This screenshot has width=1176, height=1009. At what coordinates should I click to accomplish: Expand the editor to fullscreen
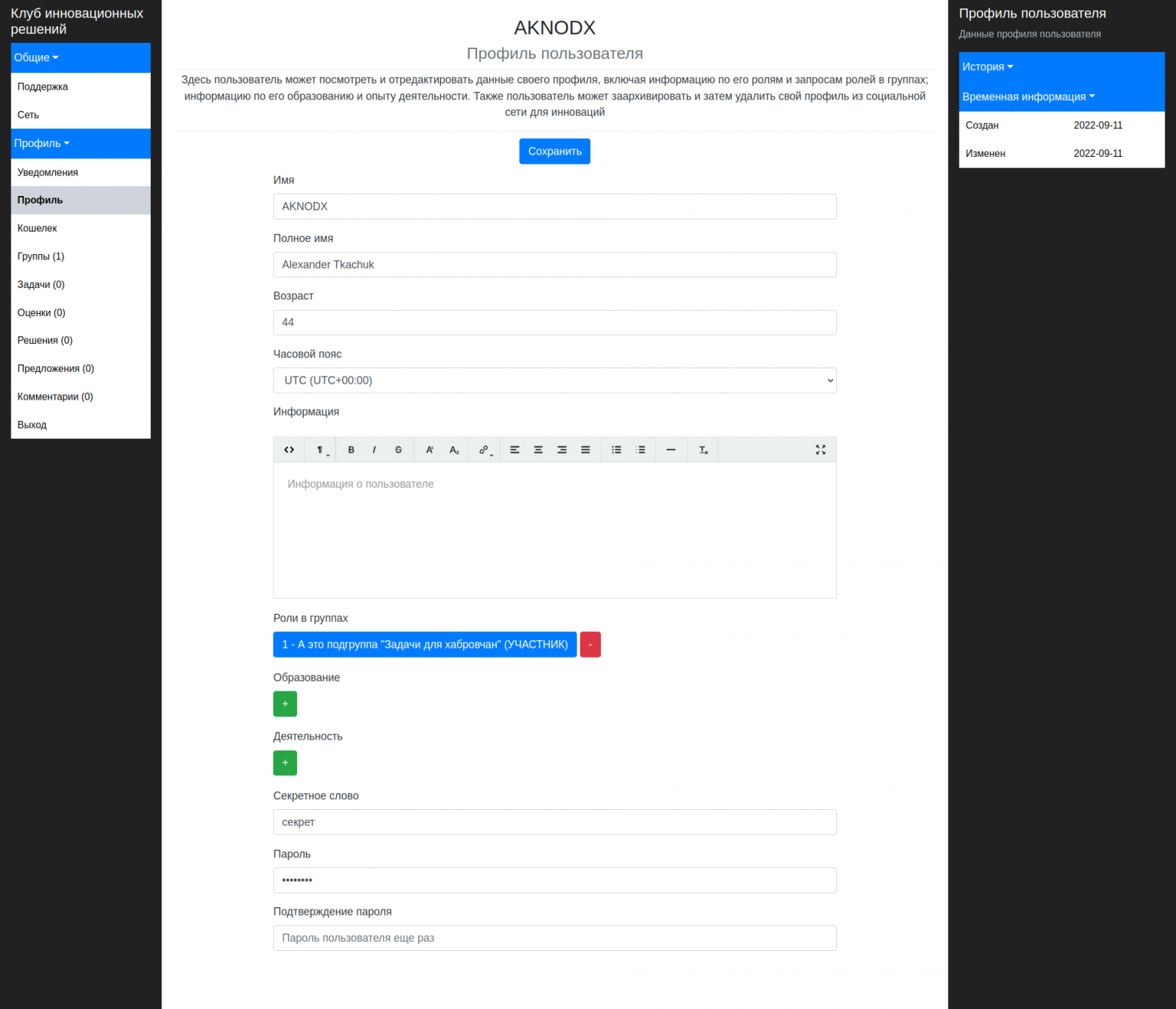click(821, 450)
